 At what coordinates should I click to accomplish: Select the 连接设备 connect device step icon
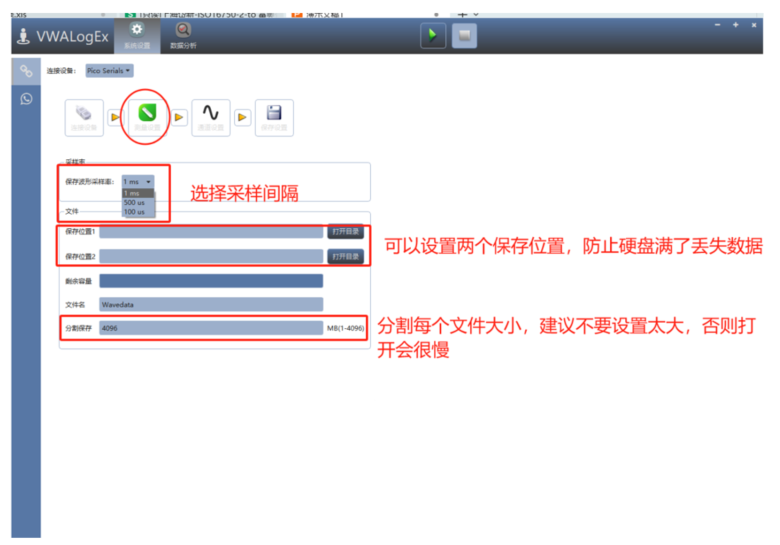coord(83,117)
